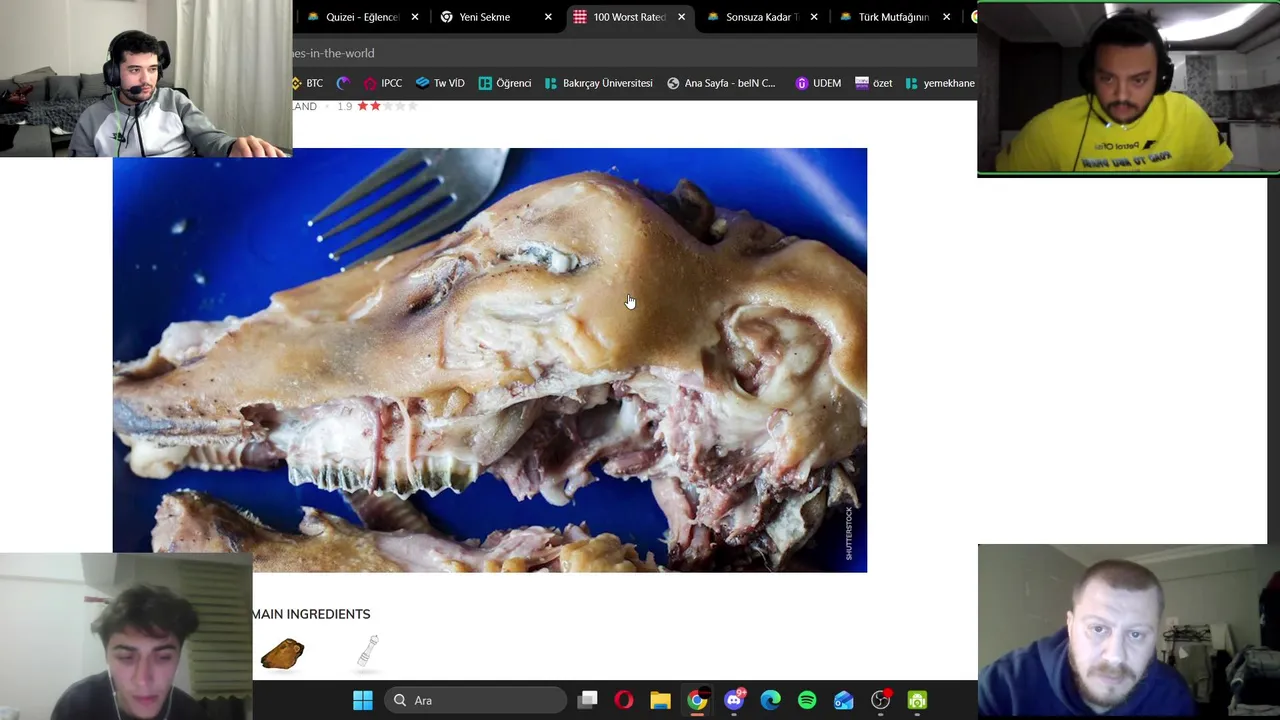Open Microsoft Edge from the taskbar
This screenshot has height=720, width=1280.
click(x=770, y=701)
